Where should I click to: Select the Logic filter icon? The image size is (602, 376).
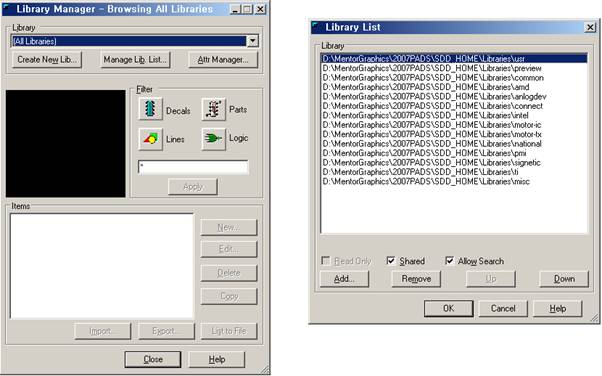click(x=213, y=139)
